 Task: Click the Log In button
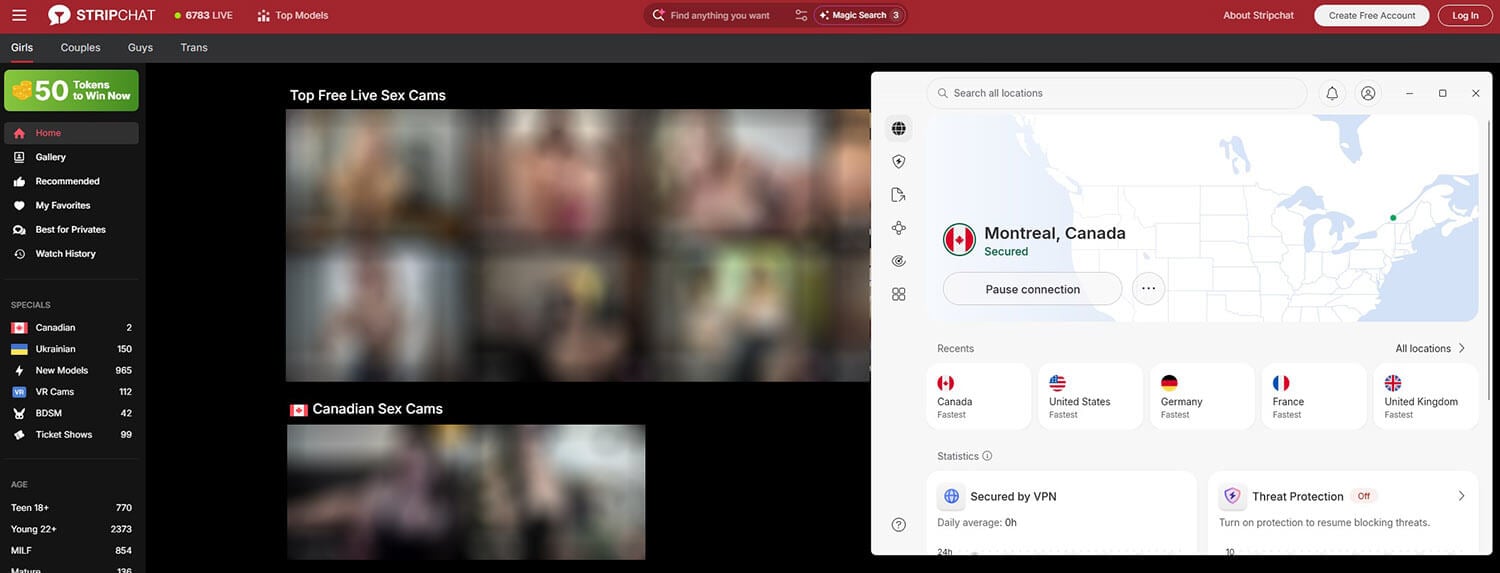coord(1465,15)
